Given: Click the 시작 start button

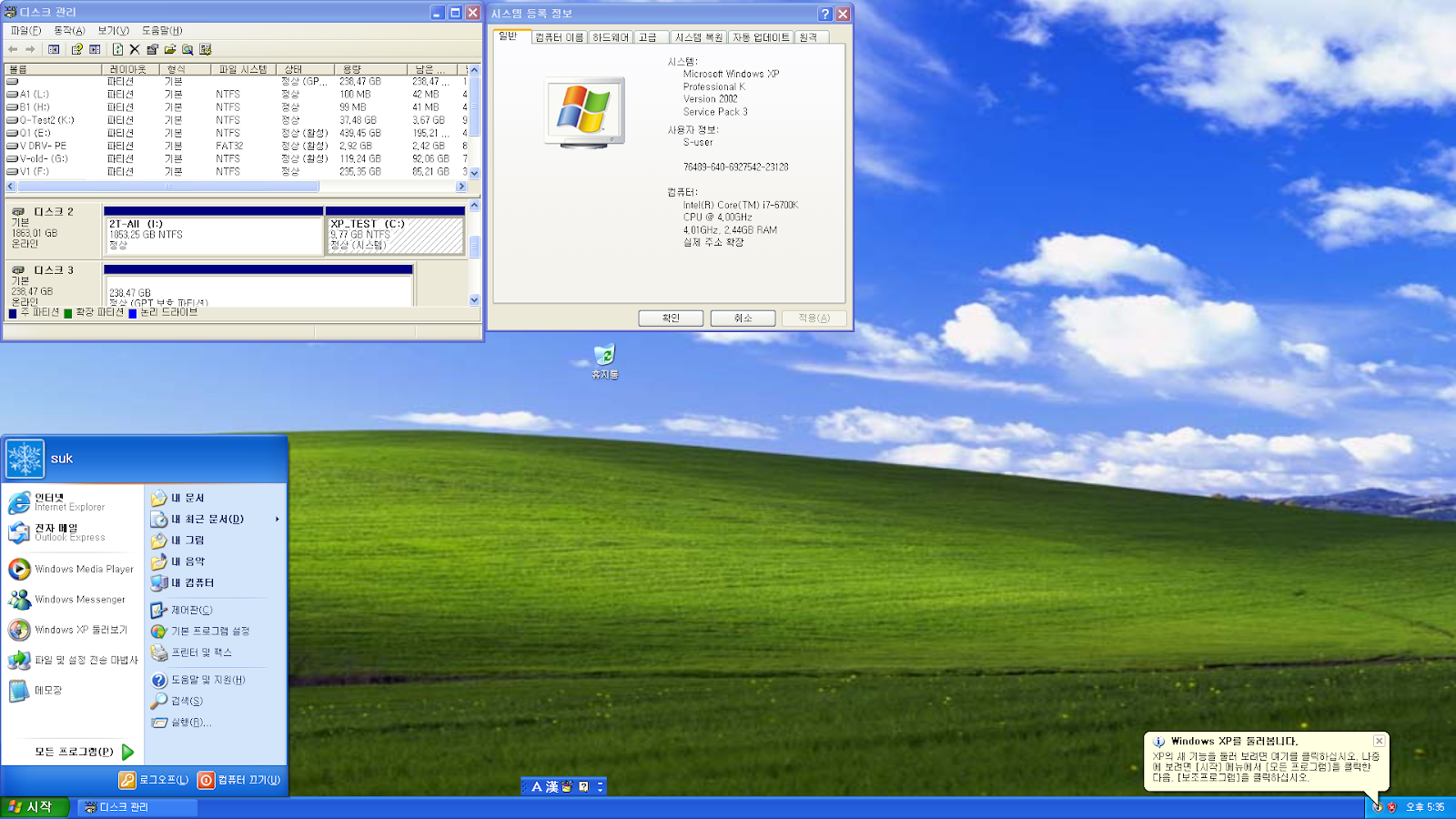Looking at the screenshot, I should (35, 807).
